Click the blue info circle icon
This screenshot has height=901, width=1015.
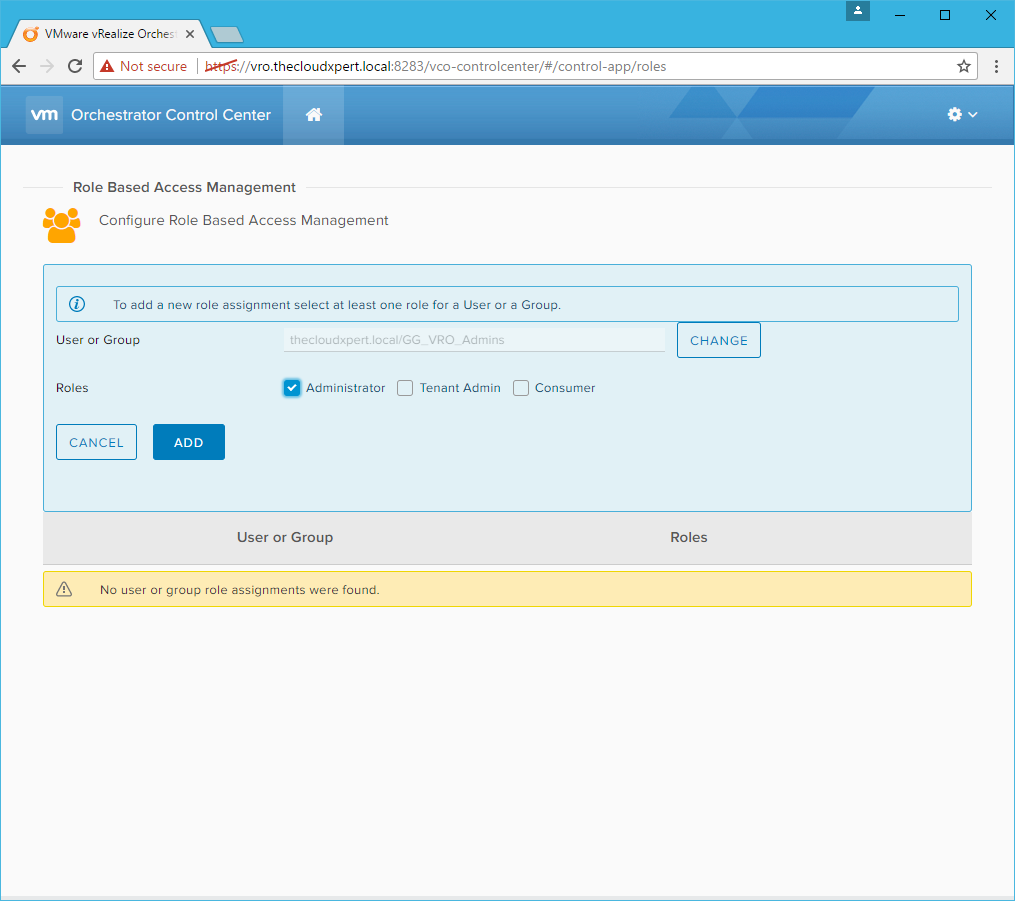point(77,304)
